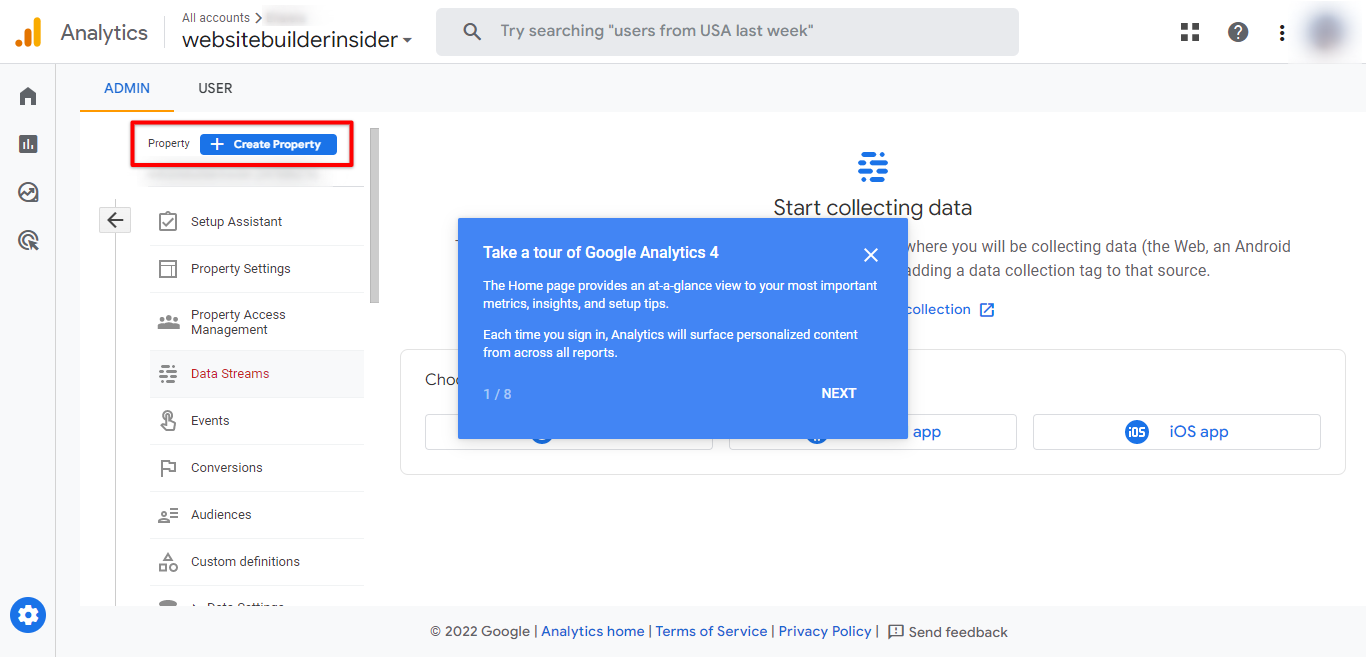Open the Home icon in left sidebar
The width and height of the screenshot is (1366, 657).
click(28, 96)
